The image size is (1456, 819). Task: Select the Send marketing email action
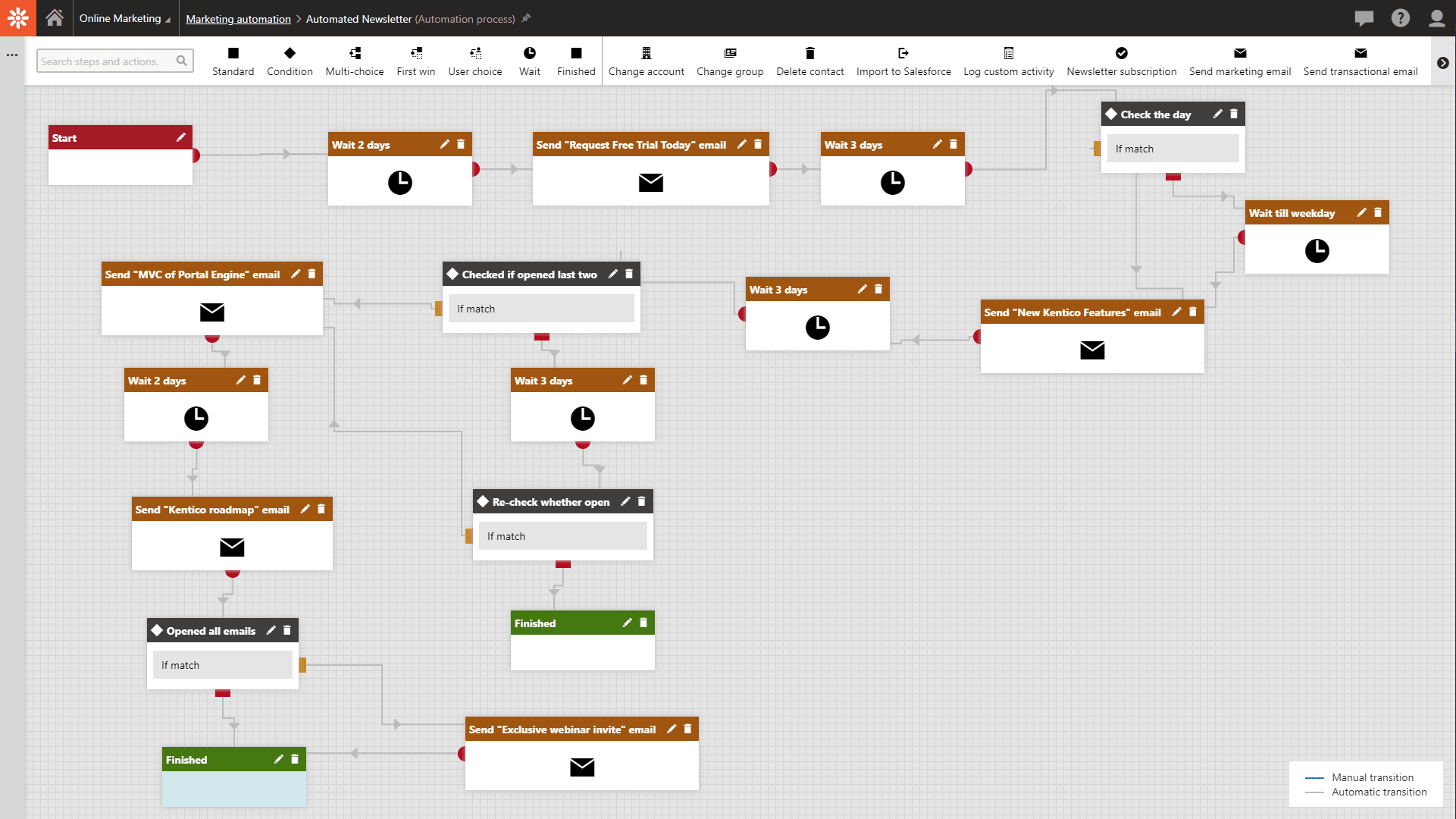tap(1240, 61)
